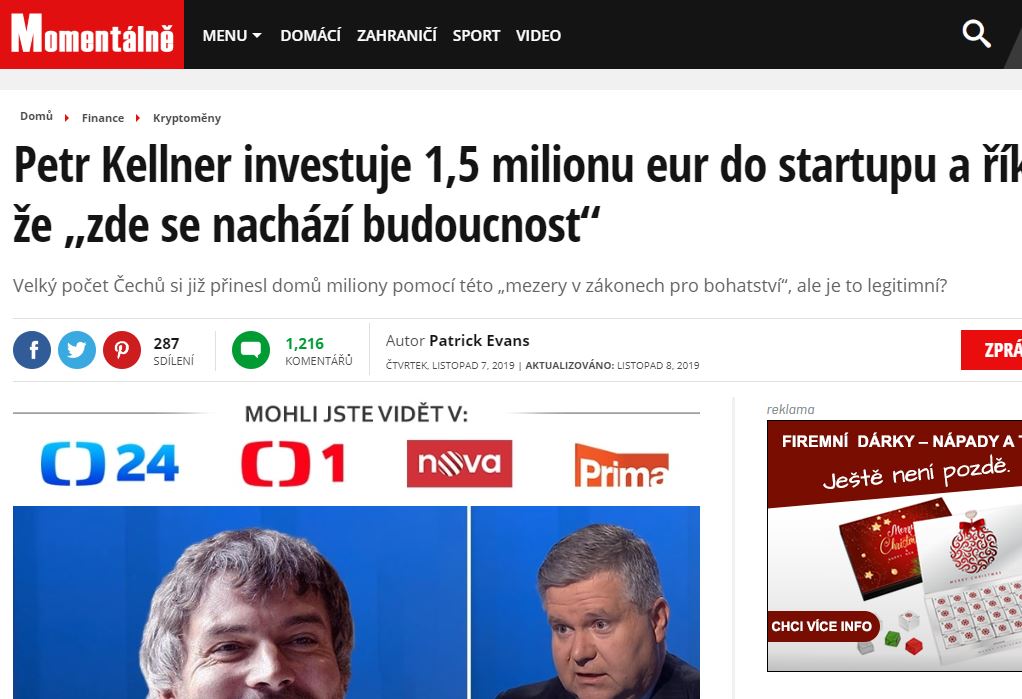Open author Patrick Evans profile
This screenshot has height=699, width=1022.
tap(479, 340)
